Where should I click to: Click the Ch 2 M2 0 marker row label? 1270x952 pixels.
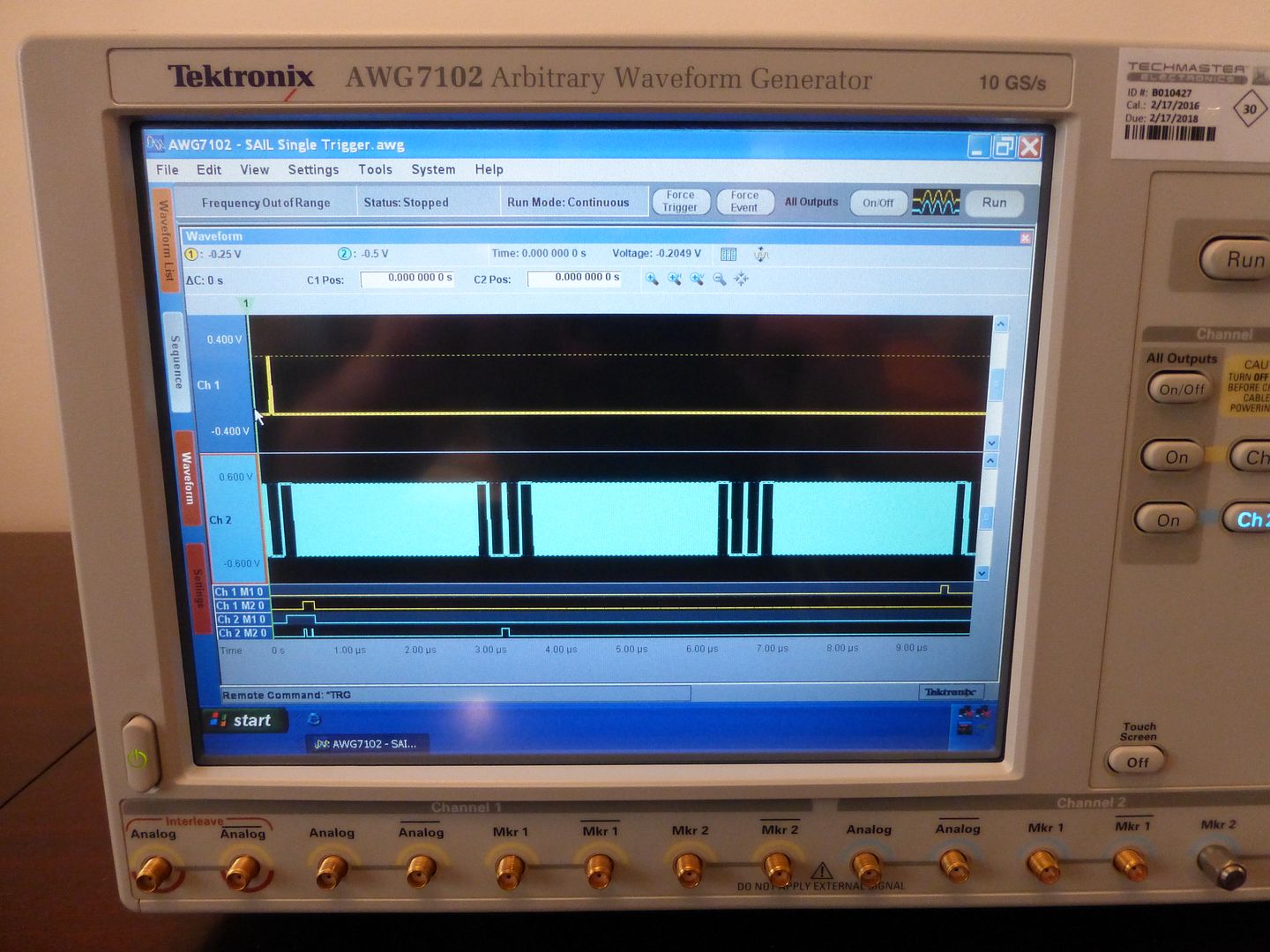tap(243, 633)
